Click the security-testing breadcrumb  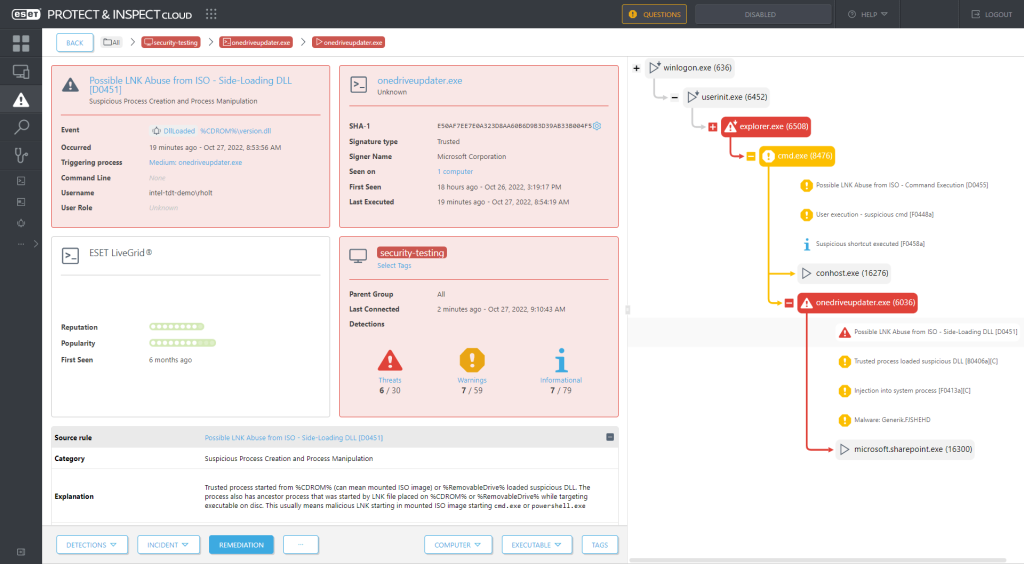tap(171, 42)
